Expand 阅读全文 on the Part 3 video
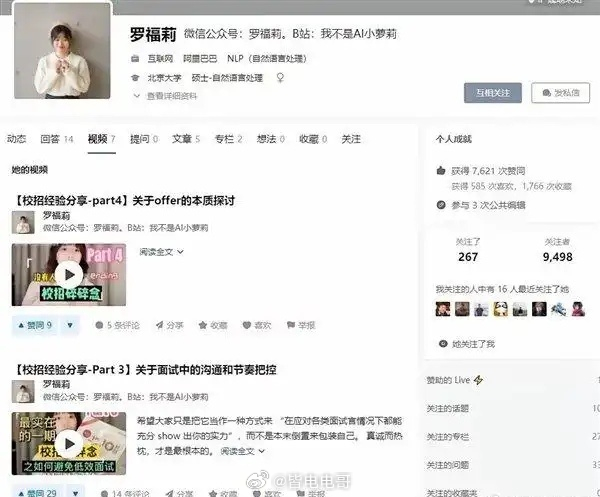Image resolution: width=600 pixels, height=497 pixels. 243,451
